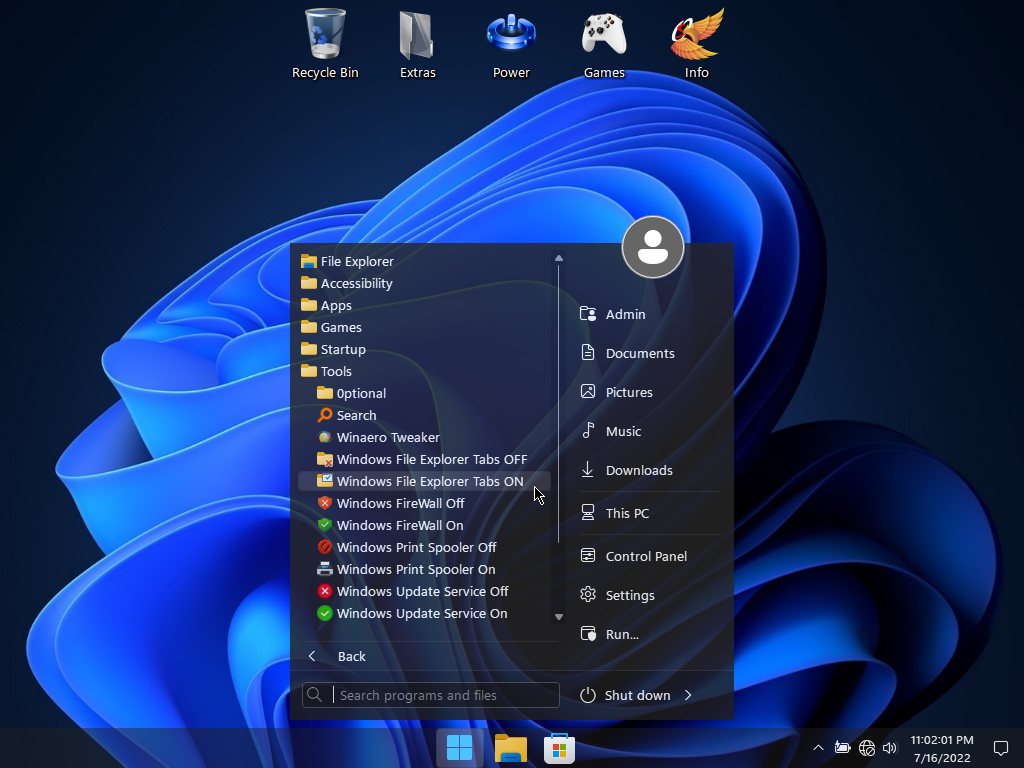Open Control Panel
This screenshot has height=768, width=1024.
pyautogui.click(x=649, y=556)
